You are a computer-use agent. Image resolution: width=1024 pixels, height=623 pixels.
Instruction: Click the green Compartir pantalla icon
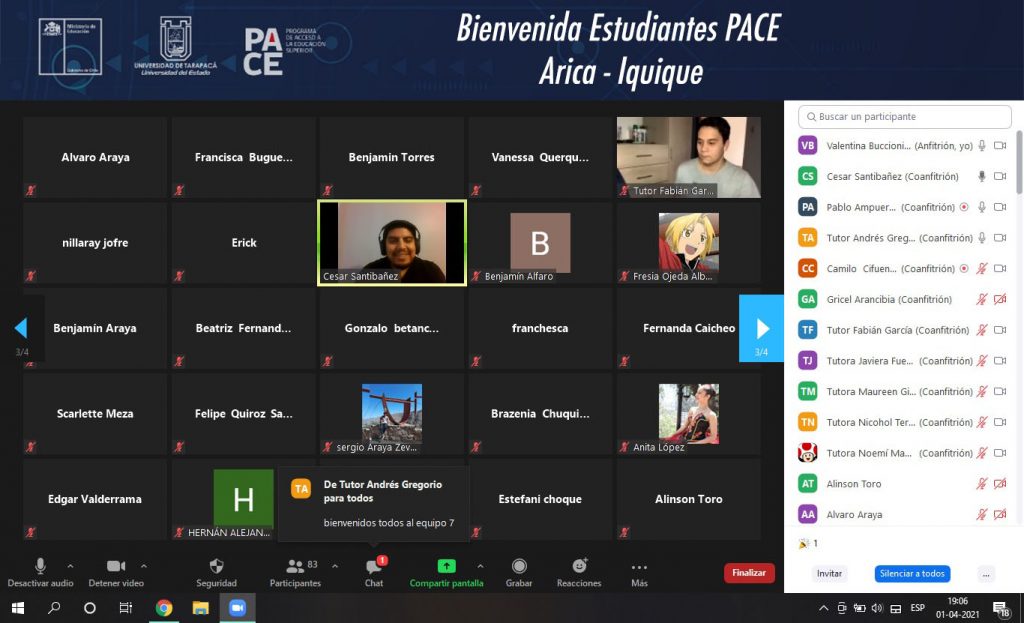(446, 567)
